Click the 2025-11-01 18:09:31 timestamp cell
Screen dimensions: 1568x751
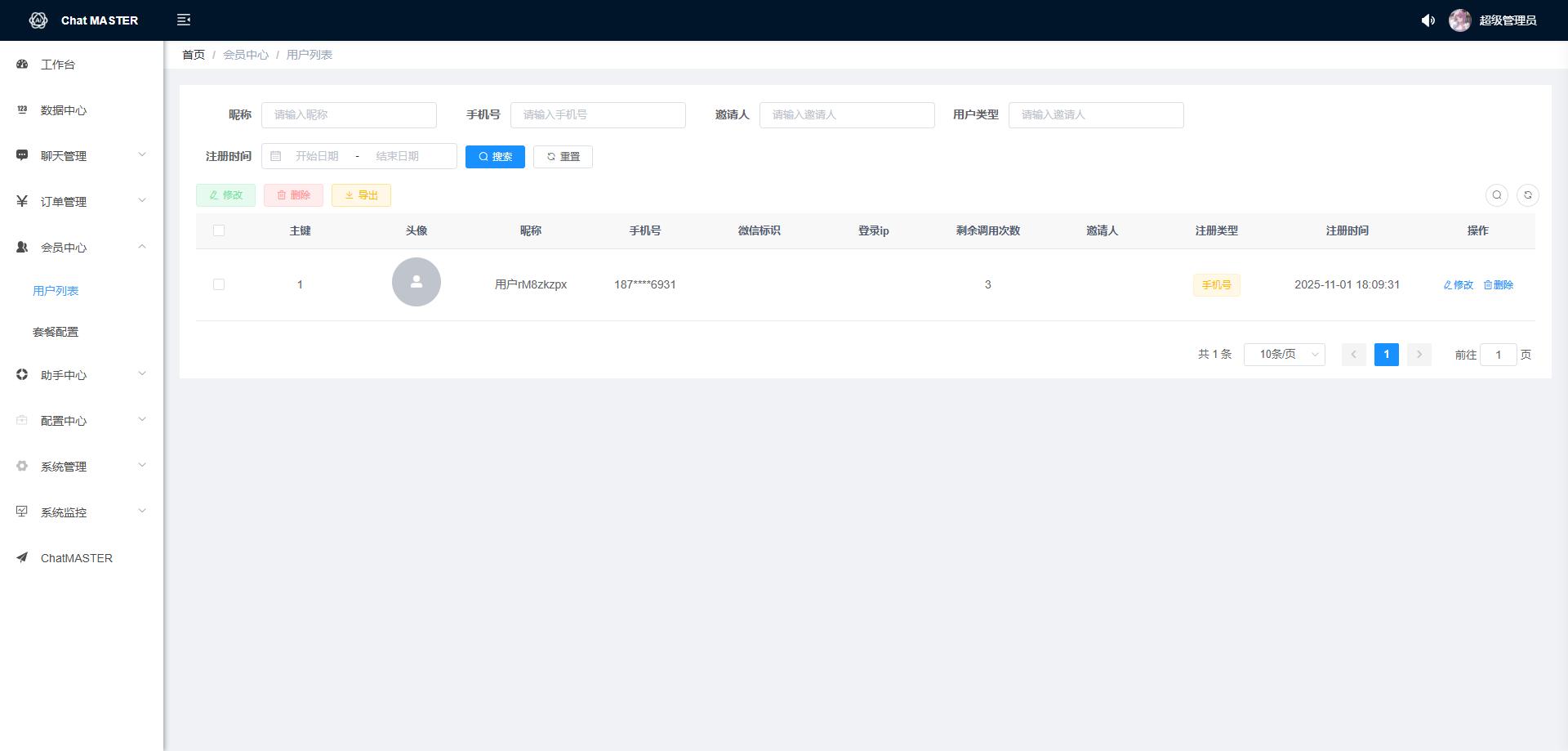(1347, 284)
